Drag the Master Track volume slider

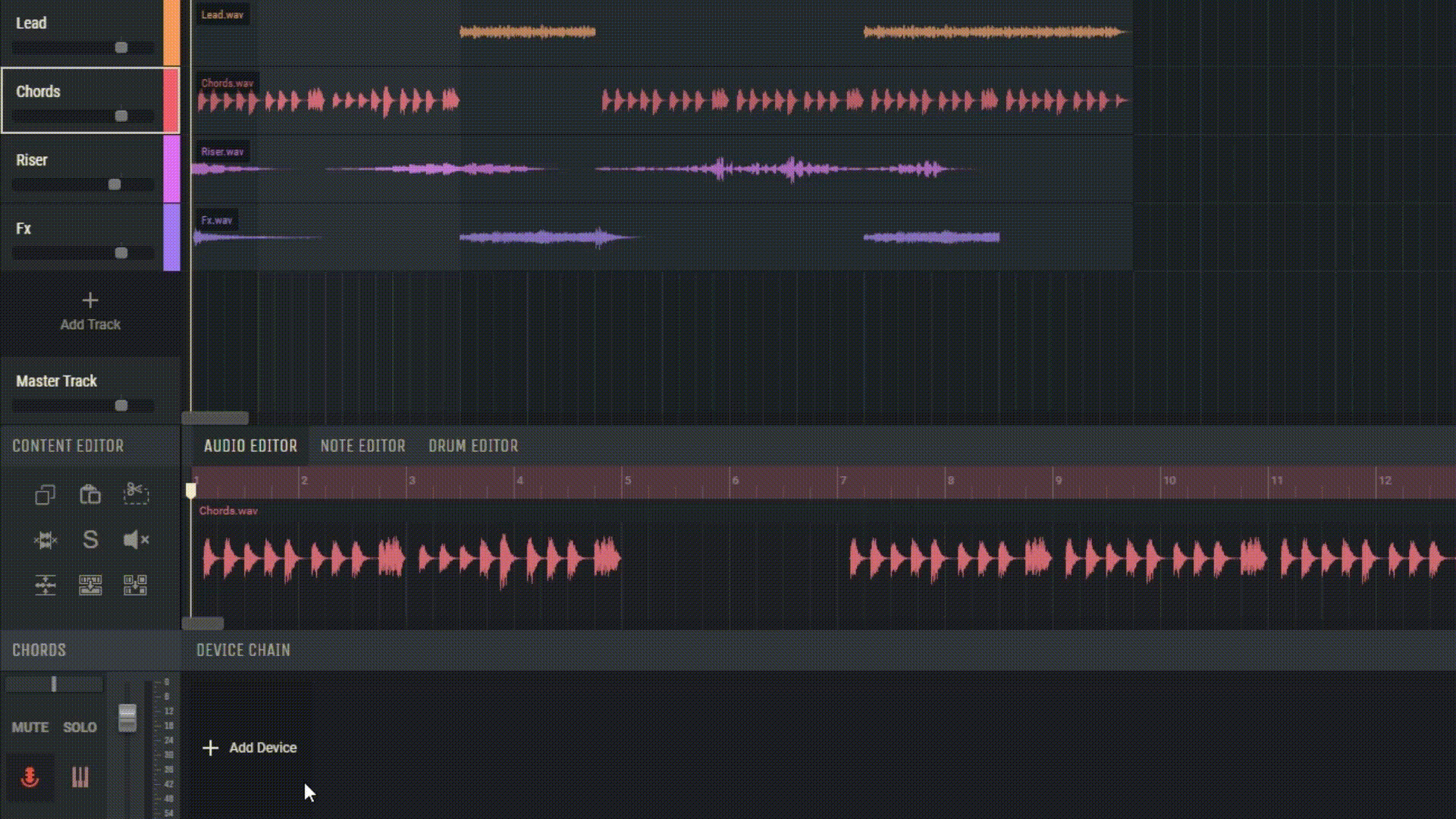click(120, 405)
